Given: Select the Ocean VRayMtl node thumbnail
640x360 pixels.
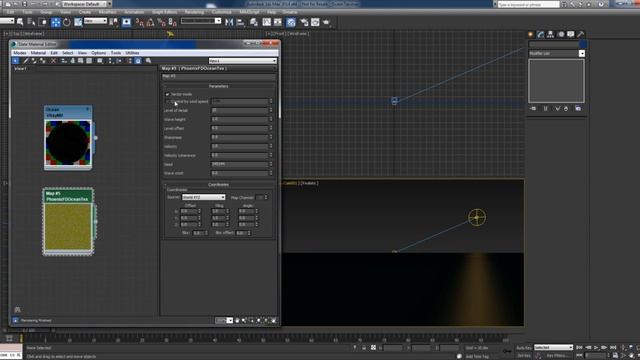Looking at the screenshot, I should (x=68, y=142).
